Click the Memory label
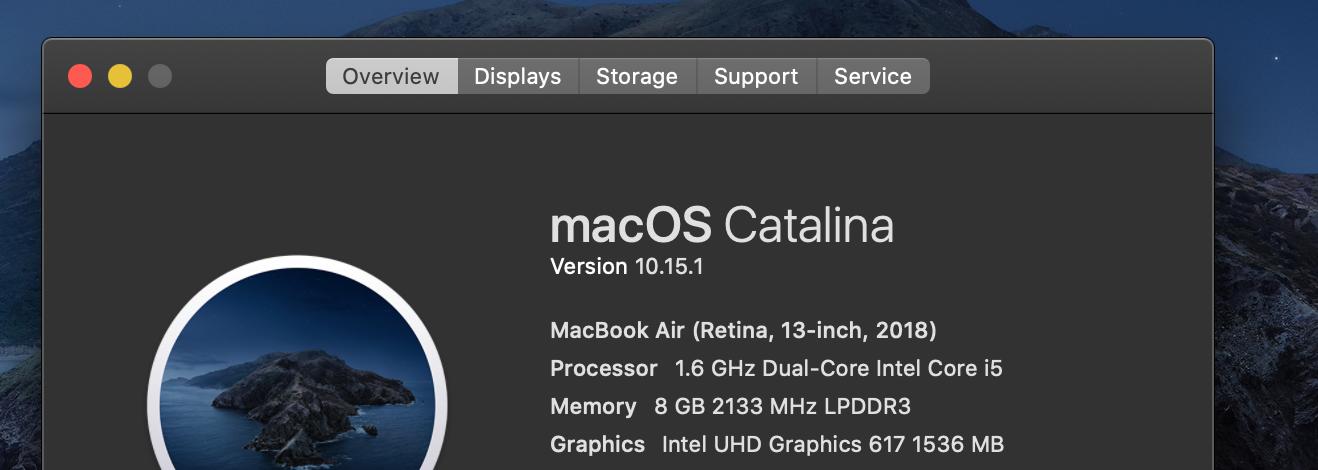 (593, 406)
